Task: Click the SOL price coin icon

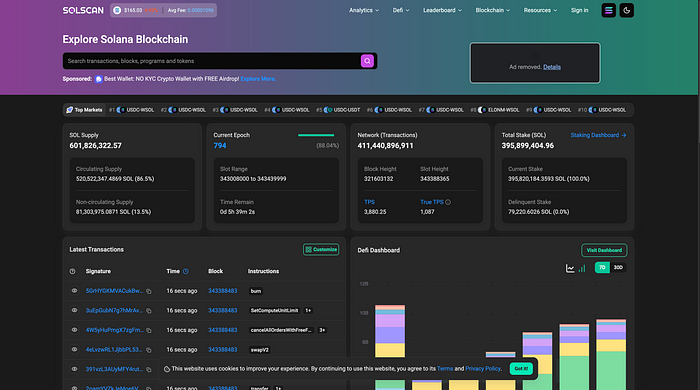Action: 117,10
